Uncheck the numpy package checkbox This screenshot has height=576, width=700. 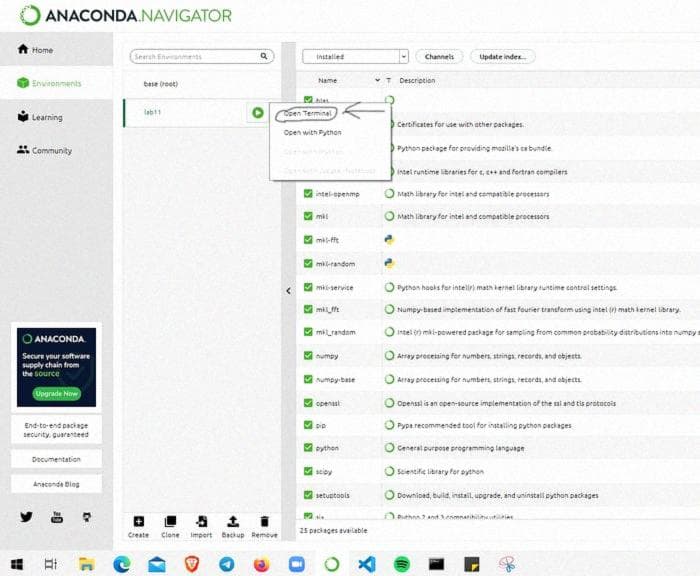pos(308,355)
